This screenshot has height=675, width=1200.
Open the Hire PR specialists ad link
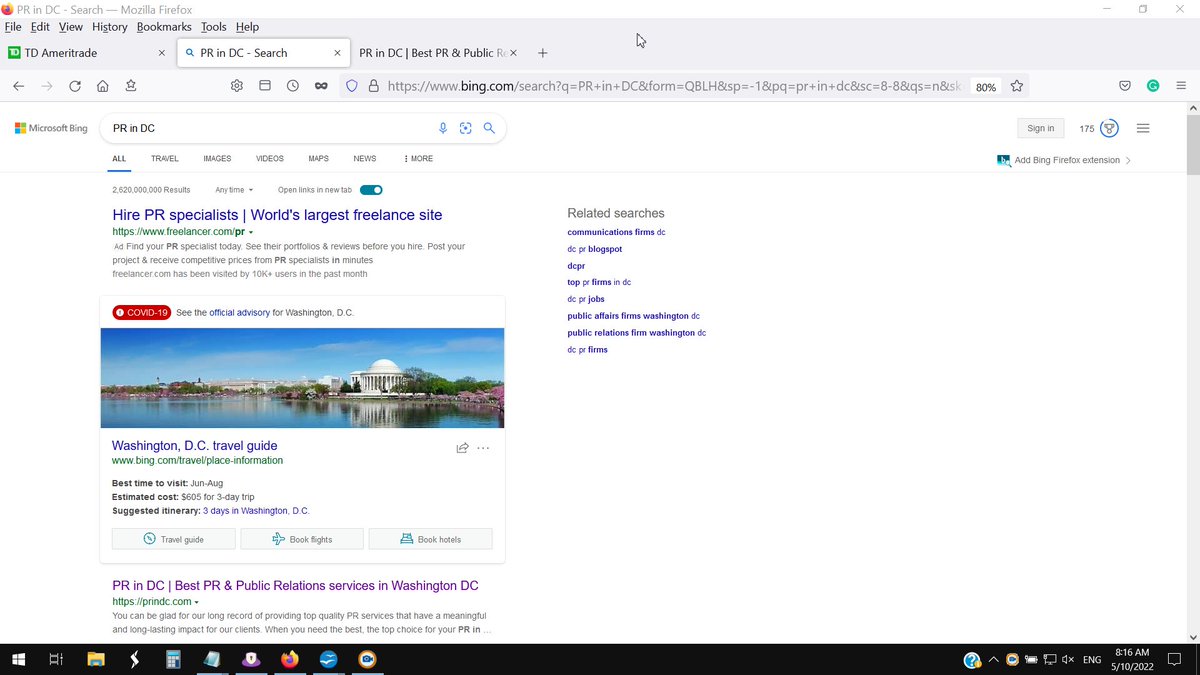(x=277, y=215)
